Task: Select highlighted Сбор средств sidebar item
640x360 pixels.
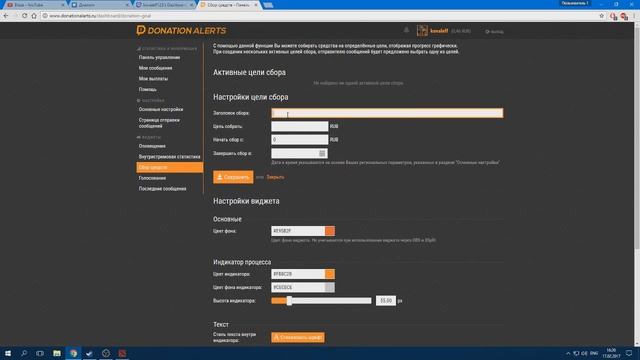Action: pos(169,167)
